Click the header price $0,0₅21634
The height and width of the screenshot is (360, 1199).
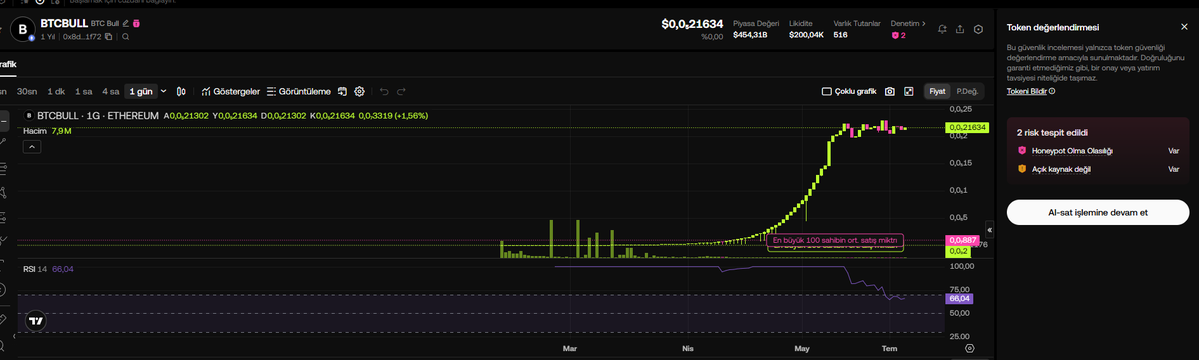coord(692,24)
